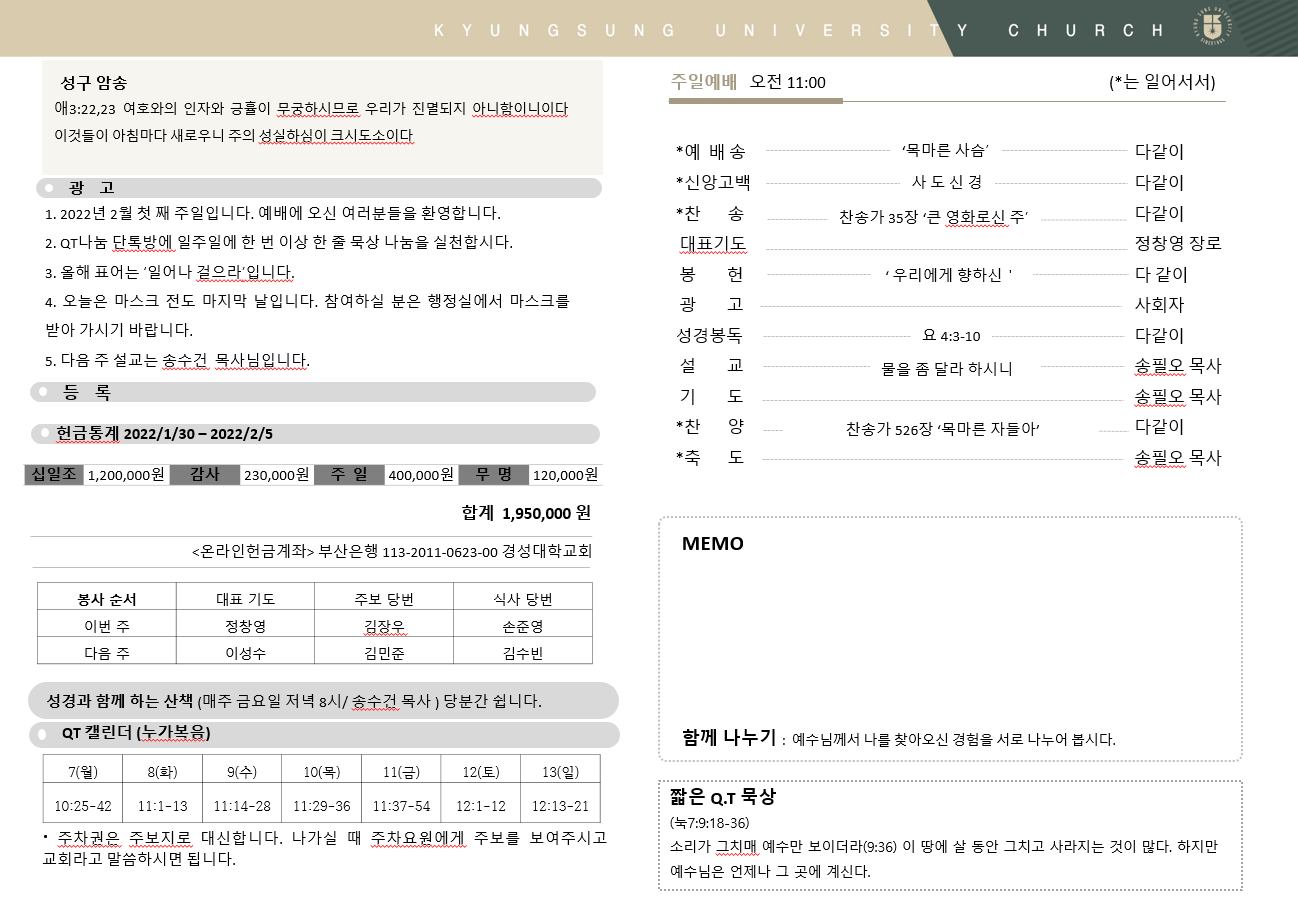Select the '성경과 함께 하는 산책' heading
The height and width of the screenshot is (918, 1298).
[x=120, y=700]
